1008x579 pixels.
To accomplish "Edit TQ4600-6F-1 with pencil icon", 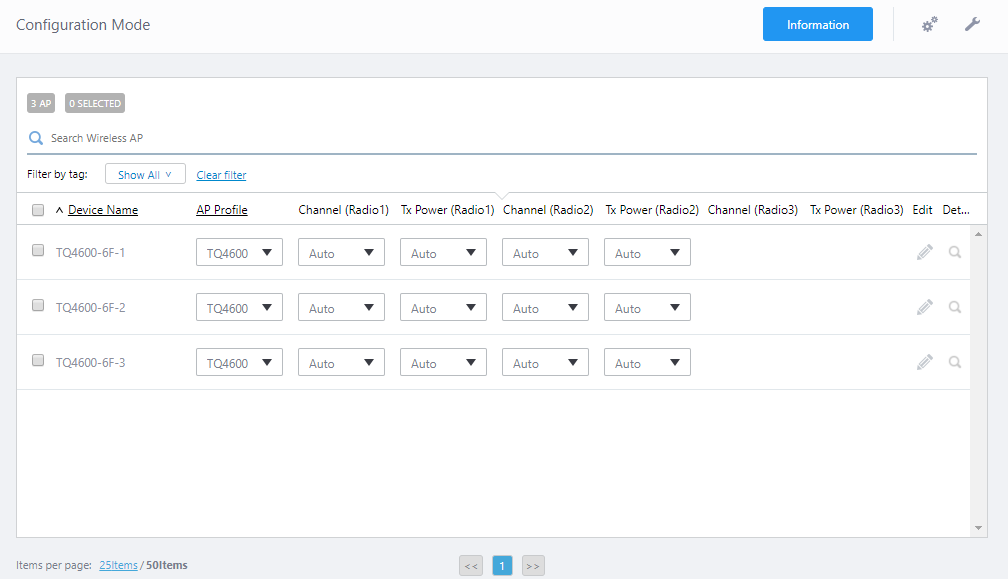I will coord(924,253).
